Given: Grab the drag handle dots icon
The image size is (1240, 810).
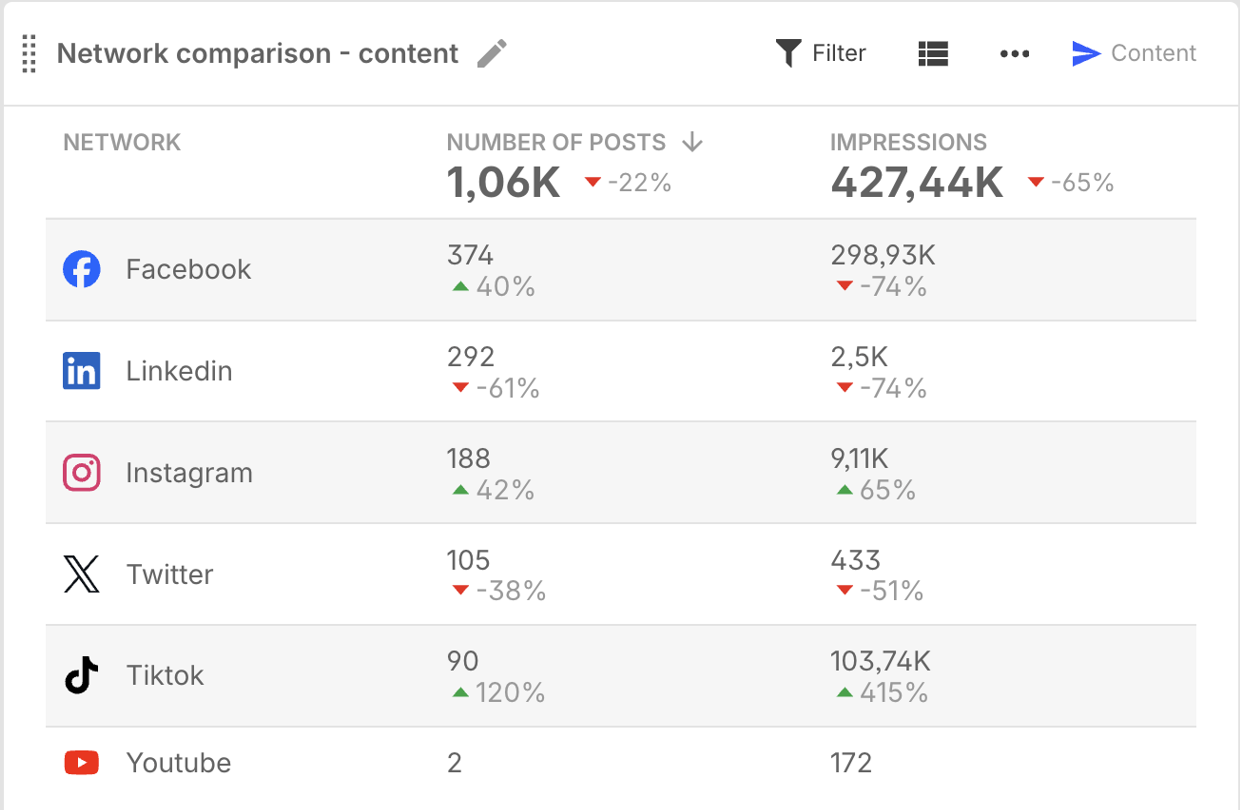Looking at the screenshot, I should click(28, 54).
